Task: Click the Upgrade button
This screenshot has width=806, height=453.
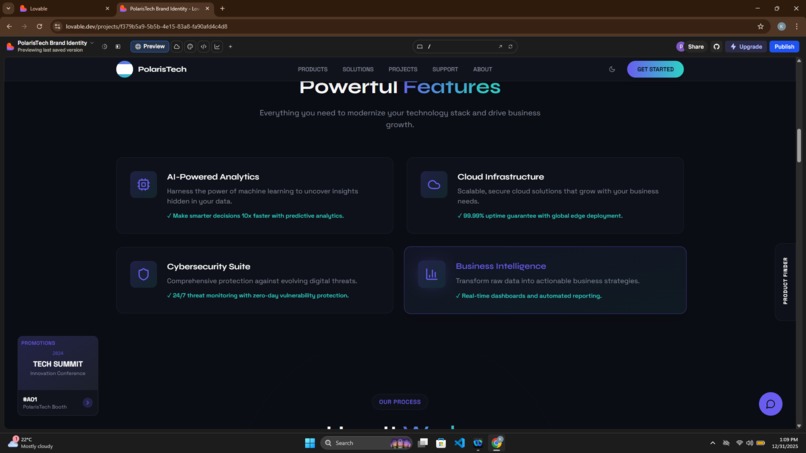Action: (x=746, y=46)
